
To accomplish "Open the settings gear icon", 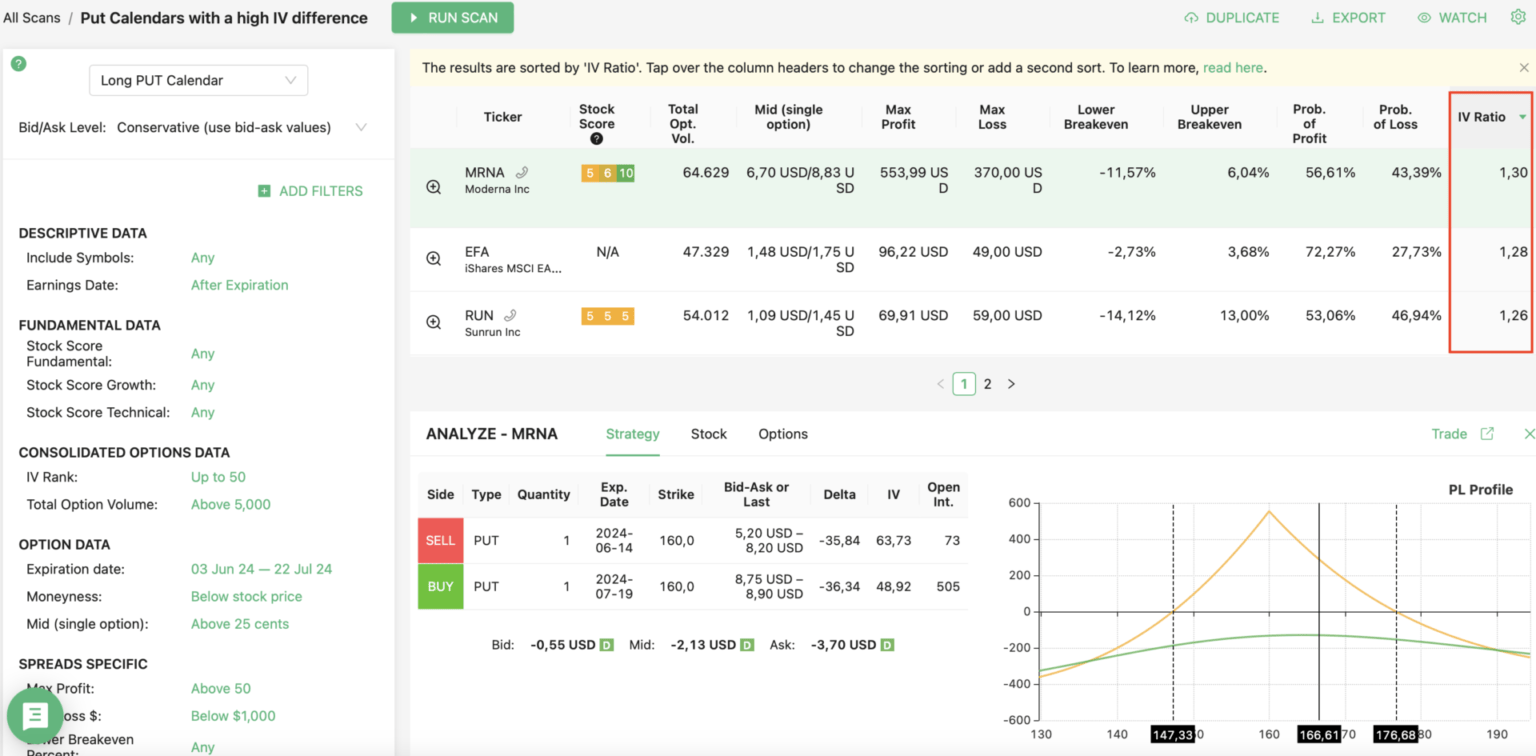I will tap(1518, 17).
